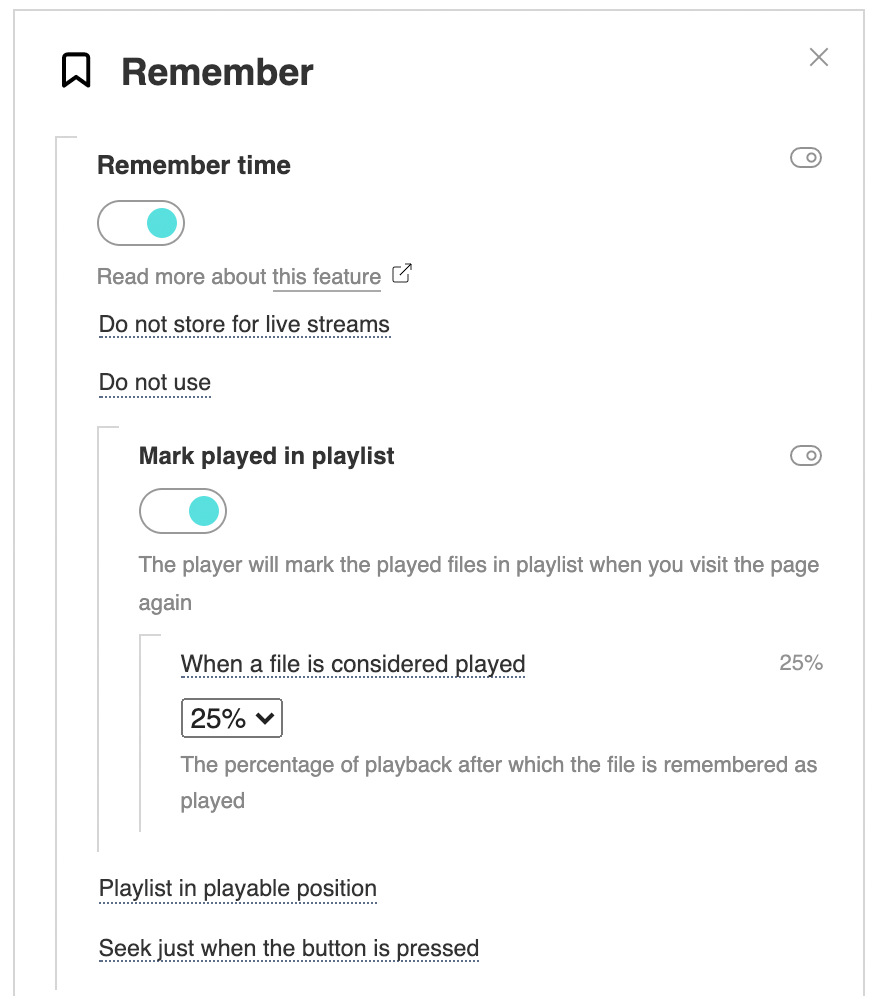Image resolution: width=876 pixels, height=996 pixels.
Task: Click the Remember panel title
Action: (217, 72)
